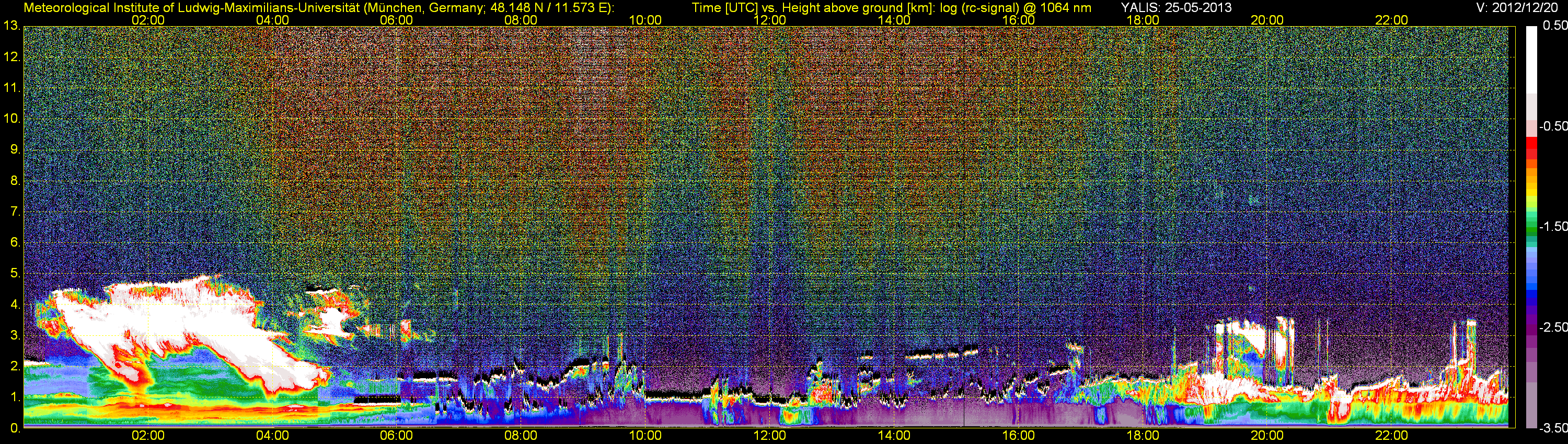This screenshot has height=444, width=1568.
Task: Click the '18:00' label on the lower time axis
Action: pos(1143,436)
